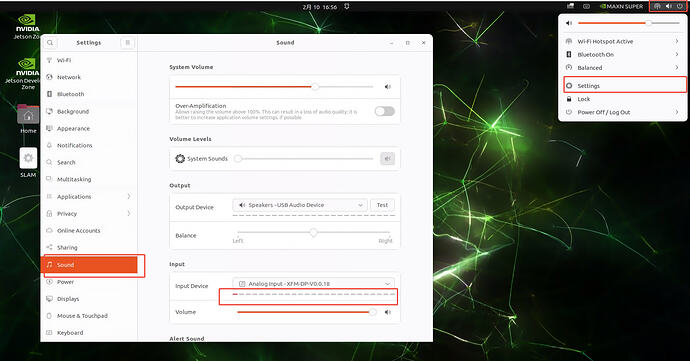The image size is (690, 361).
Task: Open Wi-Fi settings panel
Action: pyautogui.click(x=89, y=60)
